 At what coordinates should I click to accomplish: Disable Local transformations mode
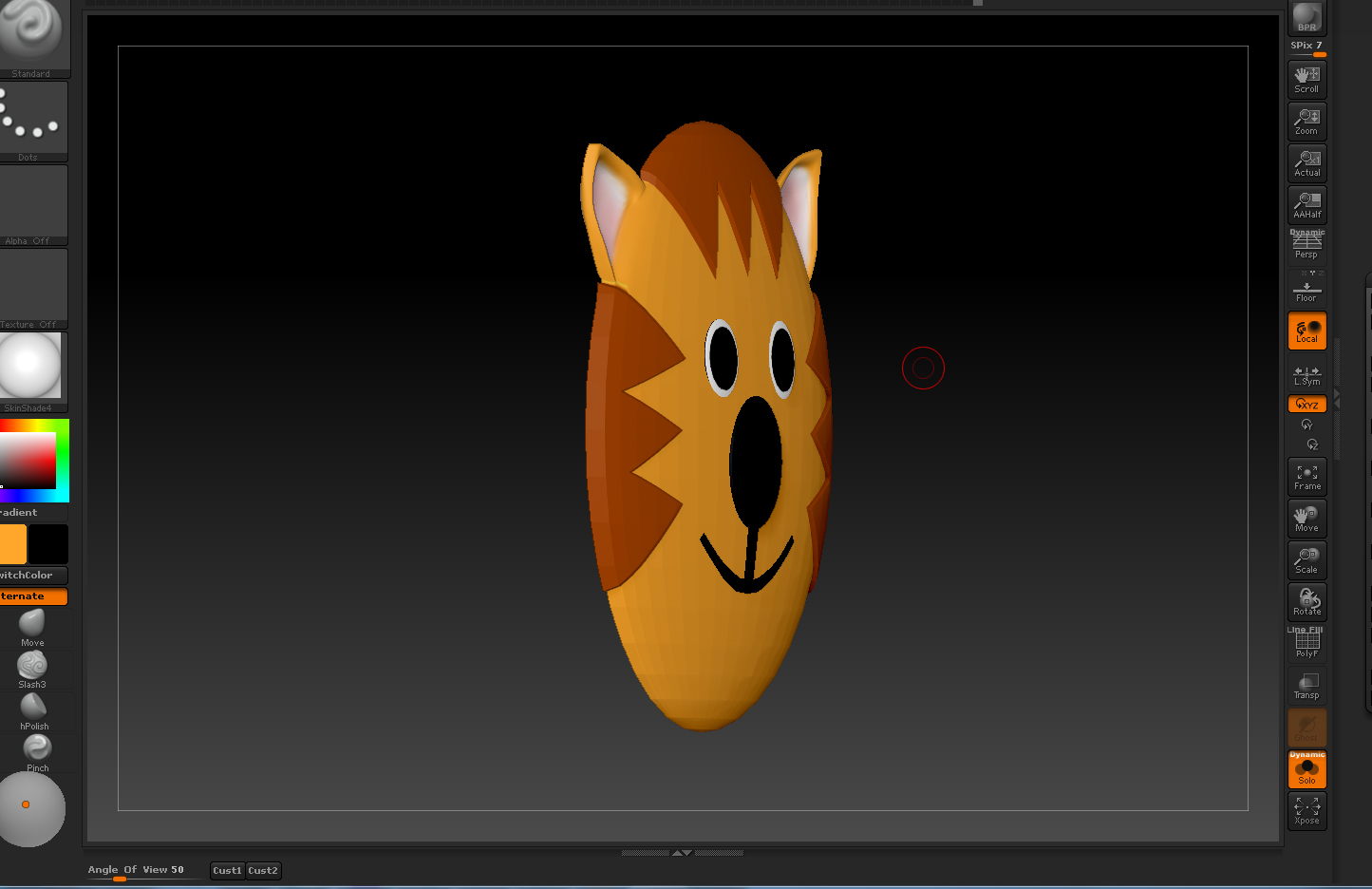(1306, 331)
